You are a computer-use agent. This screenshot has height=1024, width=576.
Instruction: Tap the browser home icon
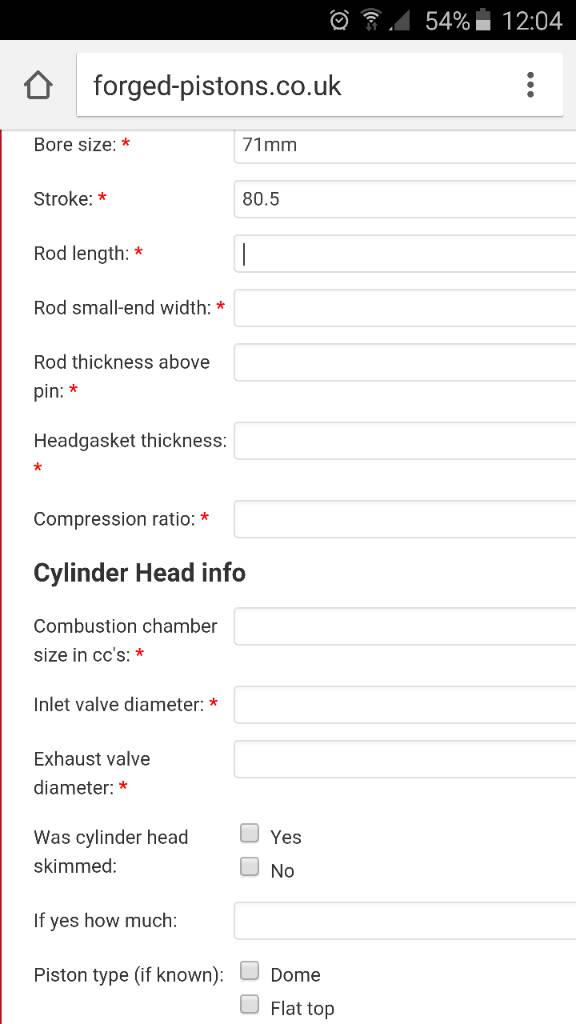[38, 86]
